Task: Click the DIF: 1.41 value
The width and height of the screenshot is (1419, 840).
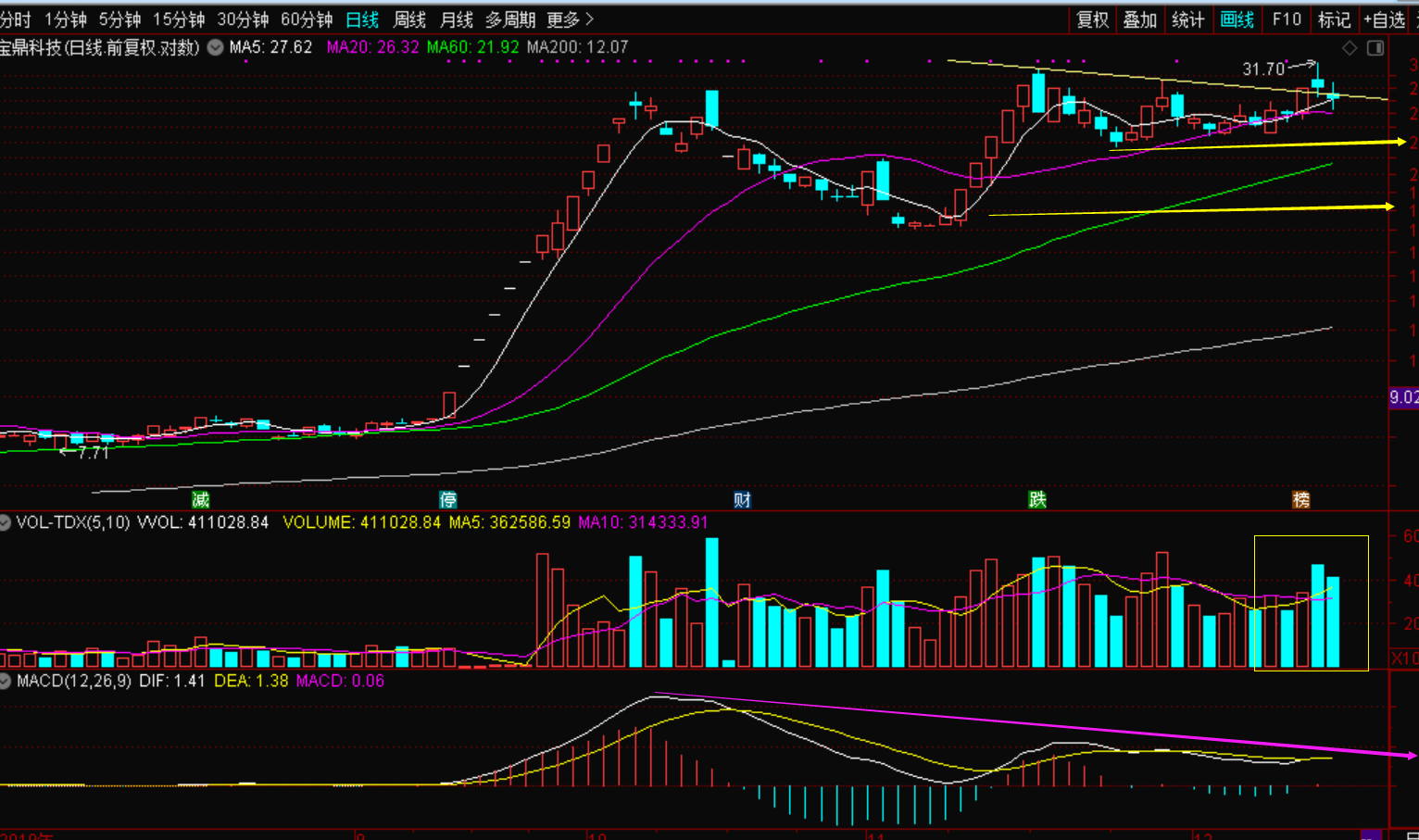Action: coord(172,681)
